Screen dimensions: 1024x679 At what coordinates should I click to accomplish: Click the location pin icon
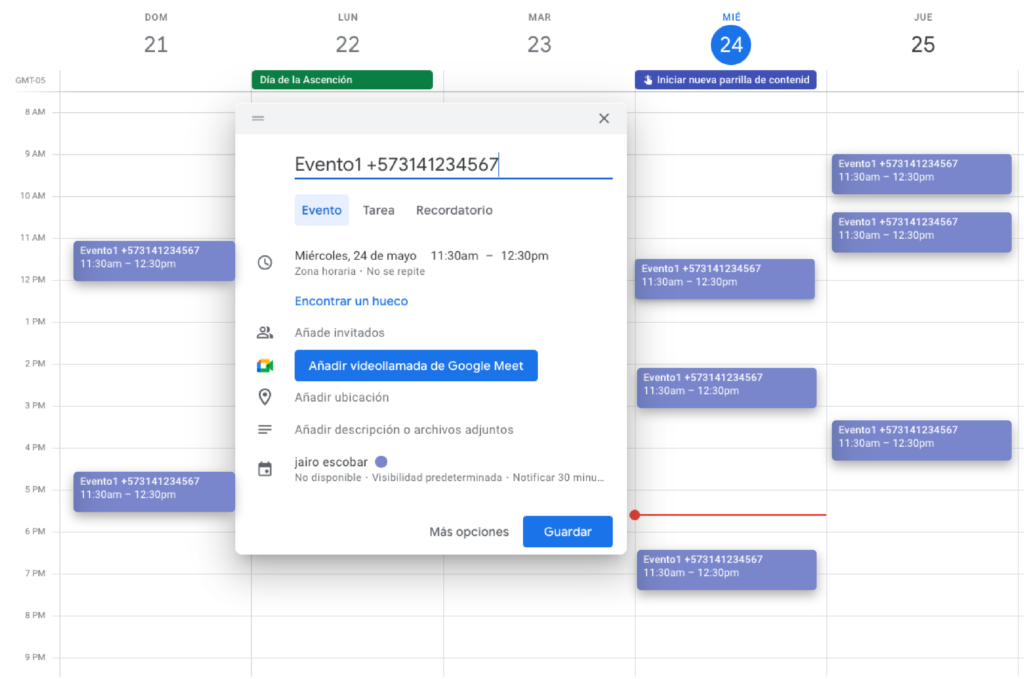pyautogui.click(x=265, y=397)
